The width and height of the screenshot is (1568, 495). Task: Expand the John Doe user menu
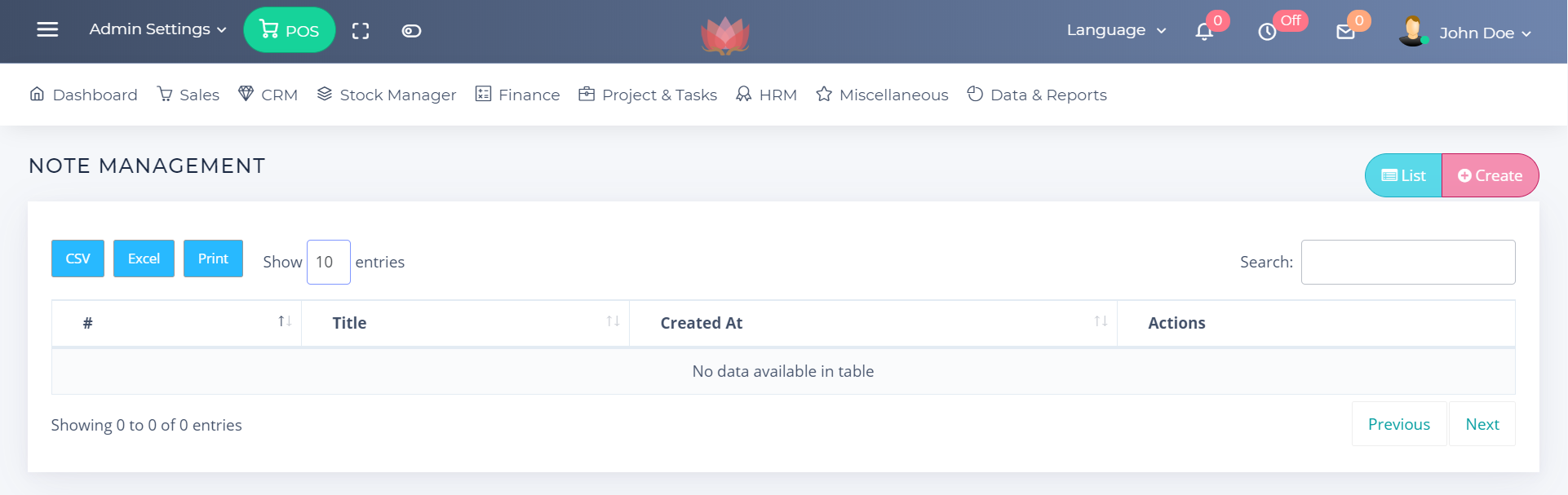(x=1484, y=33)
